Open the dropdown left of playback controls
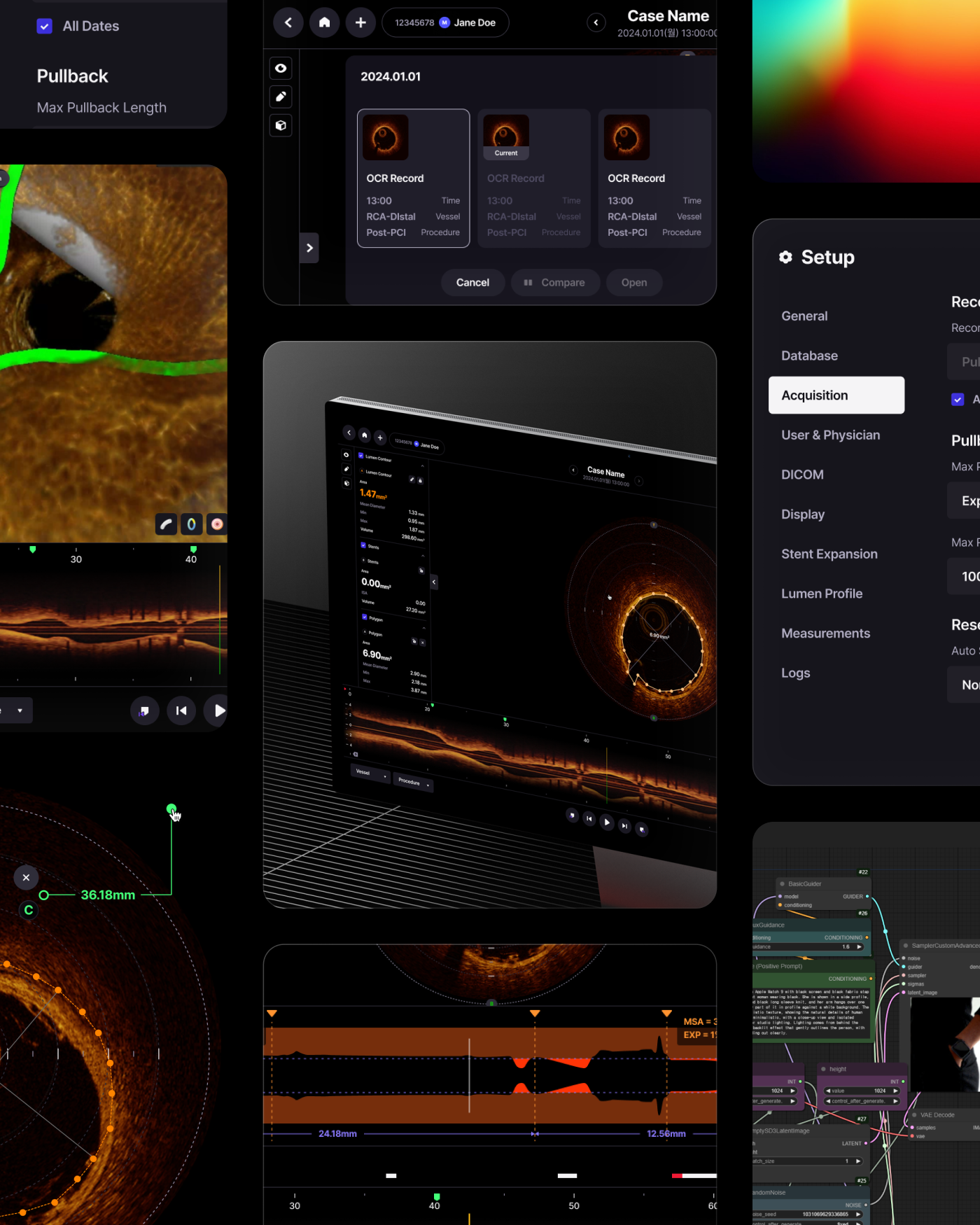Screen dimensions: 980x1225 click(x=16, y=710)
